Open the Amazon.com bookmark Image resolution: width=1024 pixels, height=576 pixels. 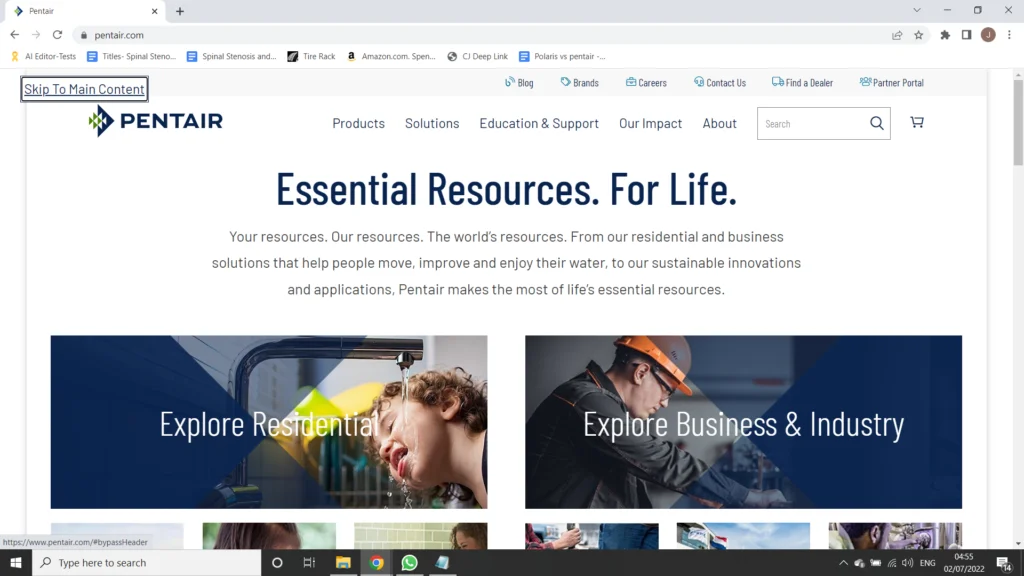coord(391,56)
